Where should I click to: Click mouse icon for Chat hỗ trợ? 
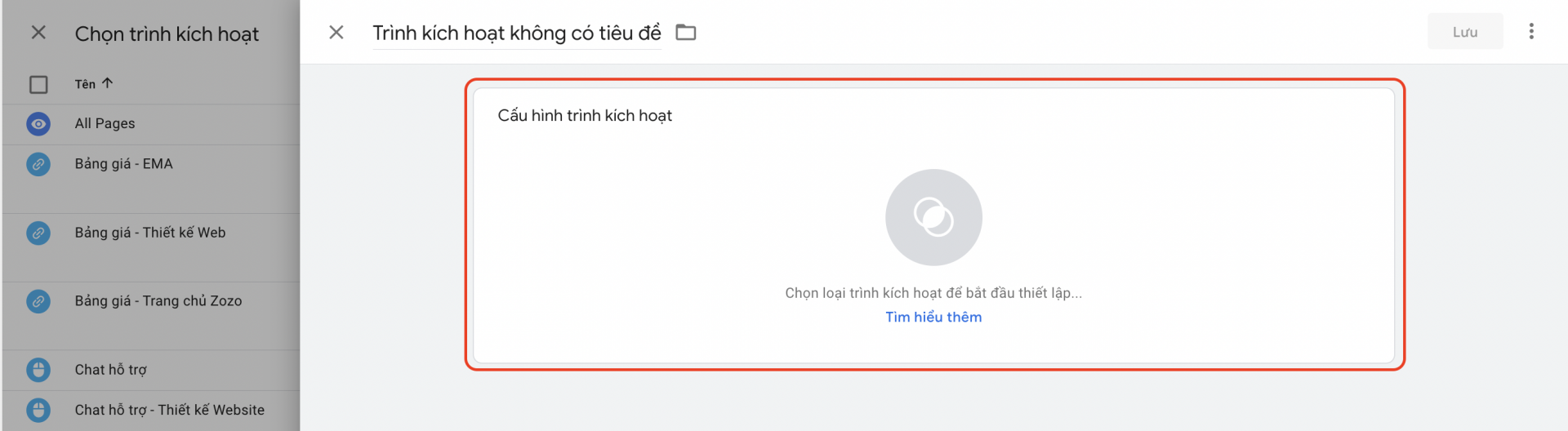tap(38, 370)
